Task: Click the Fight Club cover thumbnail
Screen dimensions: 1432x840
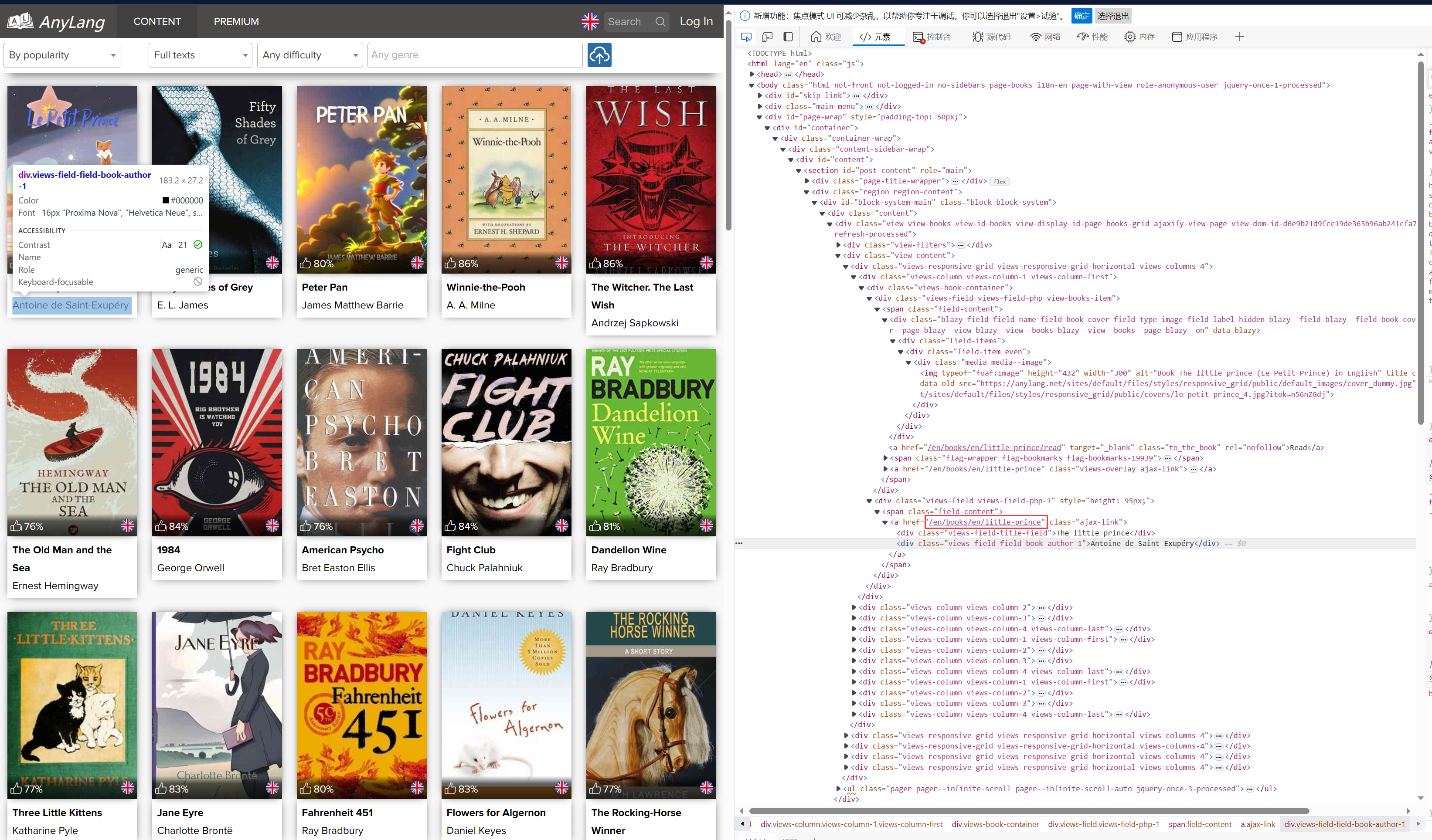Action: pyautogui.click(x=506, y=442)
